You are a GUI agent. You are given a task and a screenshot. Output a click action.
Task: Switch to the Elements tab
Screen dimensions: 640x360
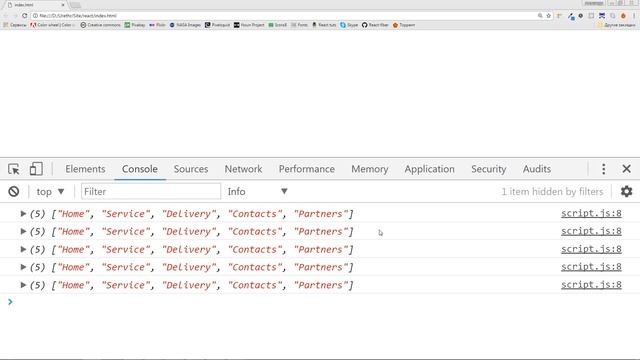(85, 169)
